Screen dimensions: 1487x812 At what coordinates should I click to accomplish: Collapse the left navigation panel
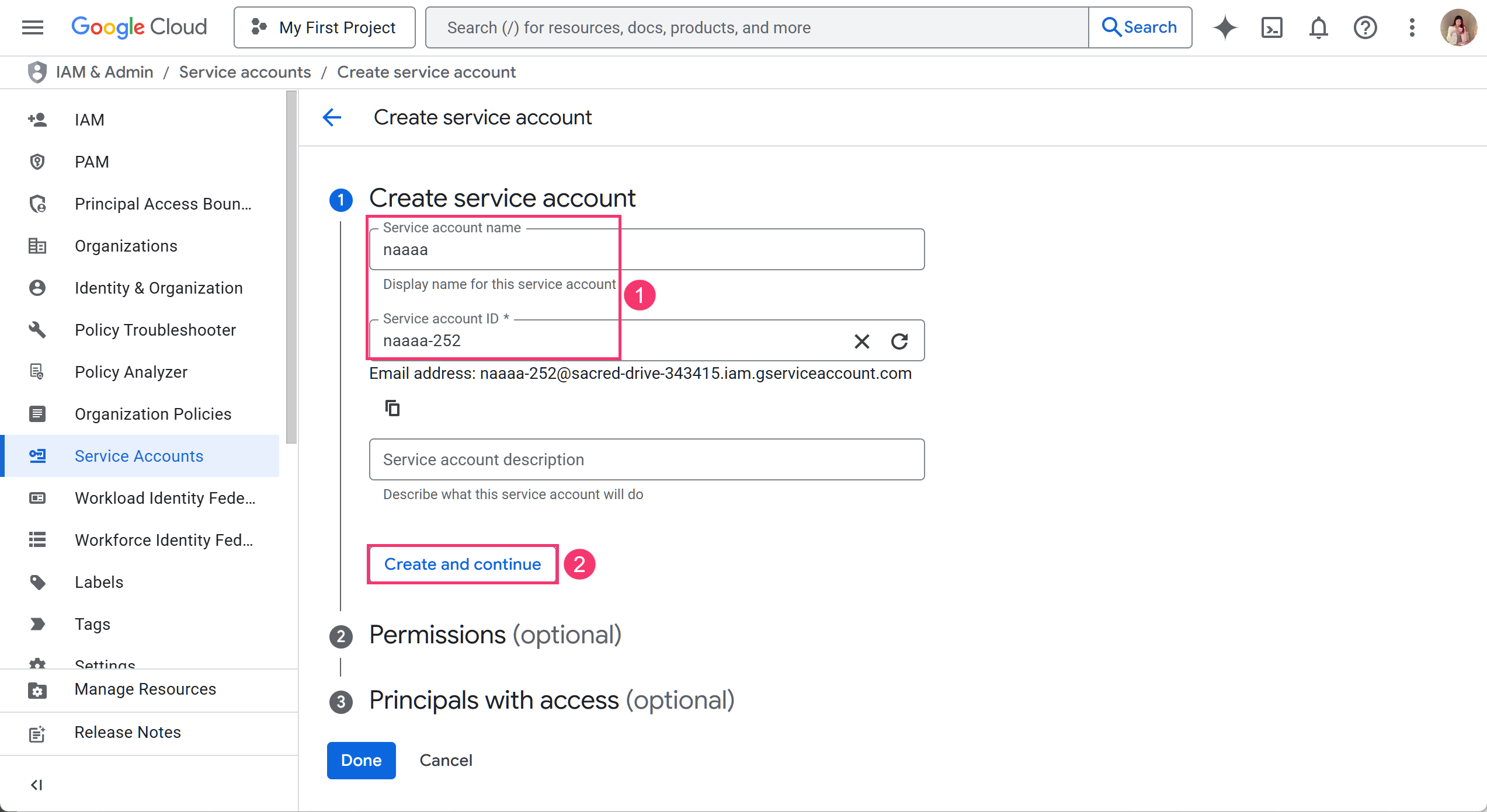point(37,785)
